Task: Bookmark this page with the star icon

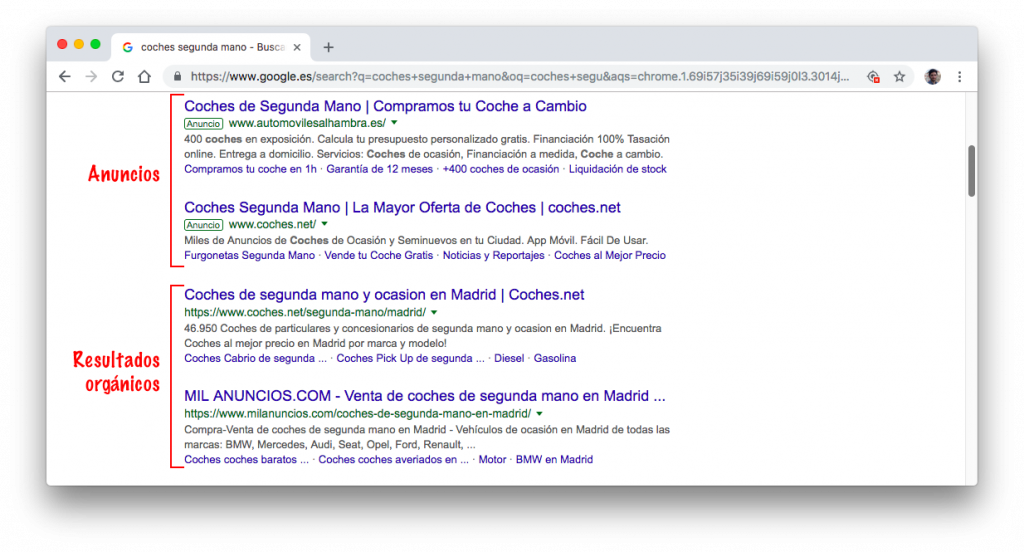Action: coord(900,76)
